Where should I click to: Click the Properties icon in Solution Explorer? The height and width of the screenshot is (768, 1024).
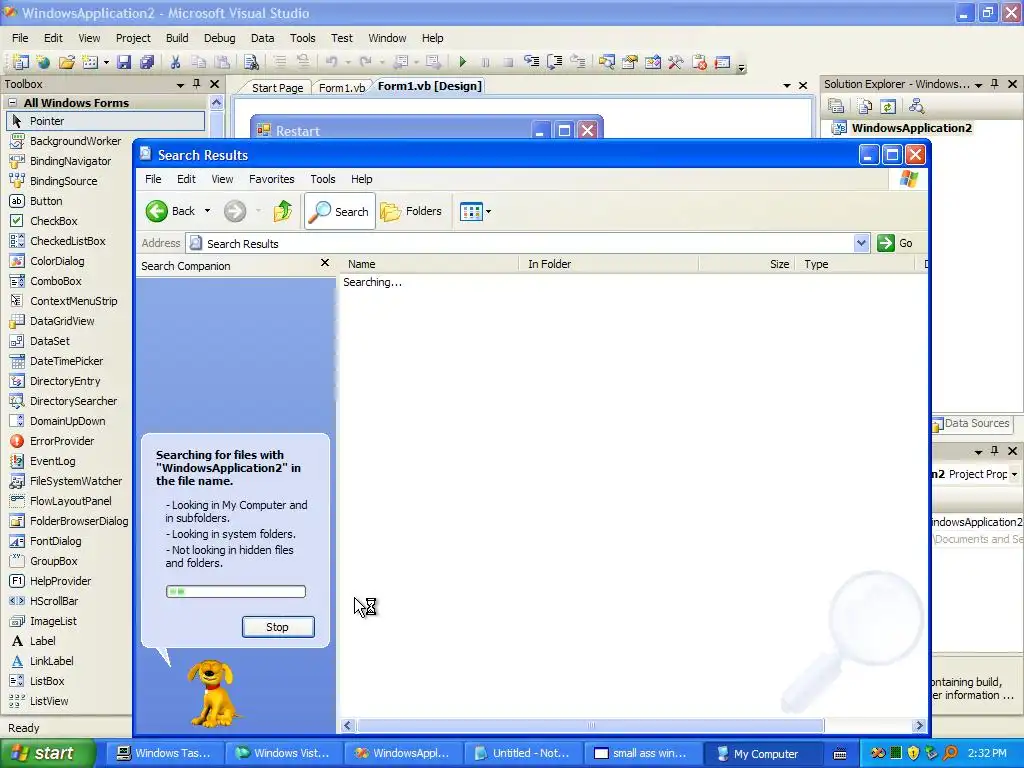click(x=836, y=106)
